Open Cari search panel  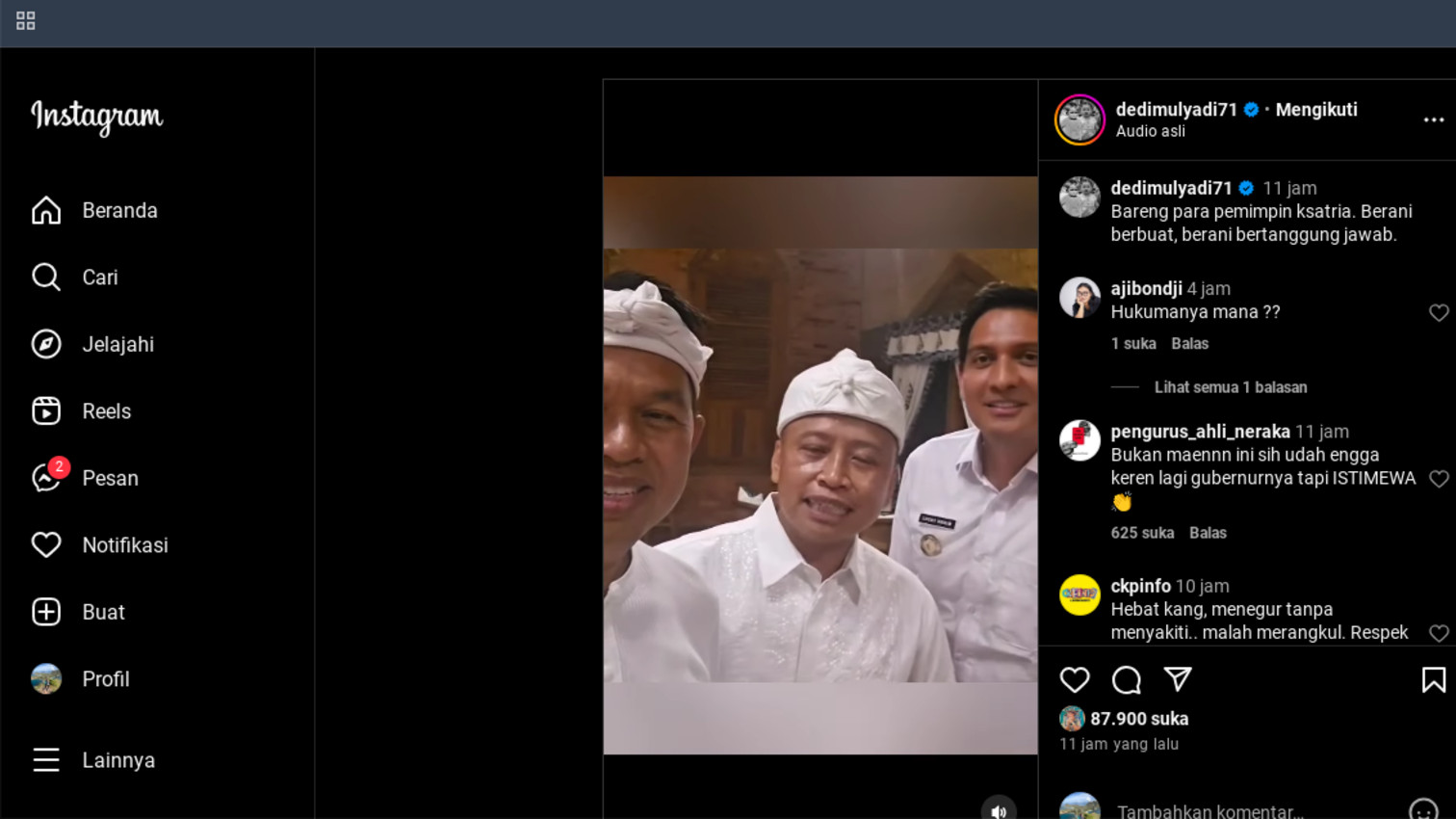coord(74,277)
